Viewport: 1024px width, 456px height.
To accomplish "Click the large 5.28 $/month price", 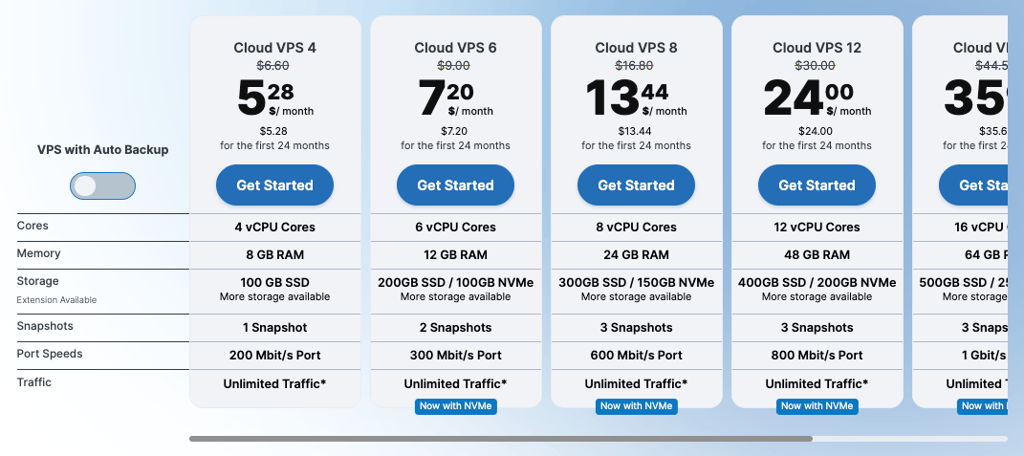I will (275, 99).
